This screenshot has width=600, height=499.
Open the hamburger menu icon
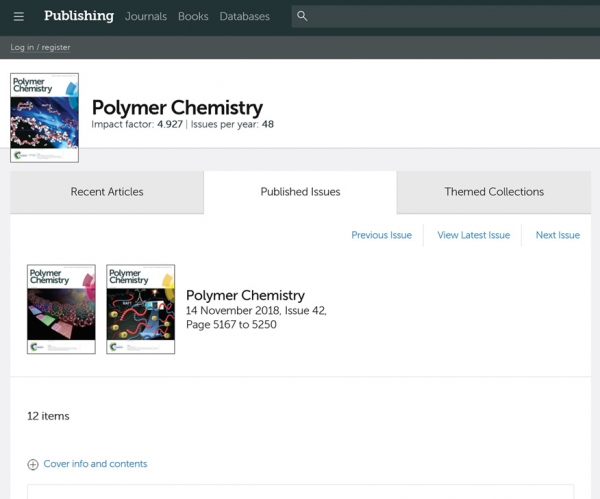[19, 16]
